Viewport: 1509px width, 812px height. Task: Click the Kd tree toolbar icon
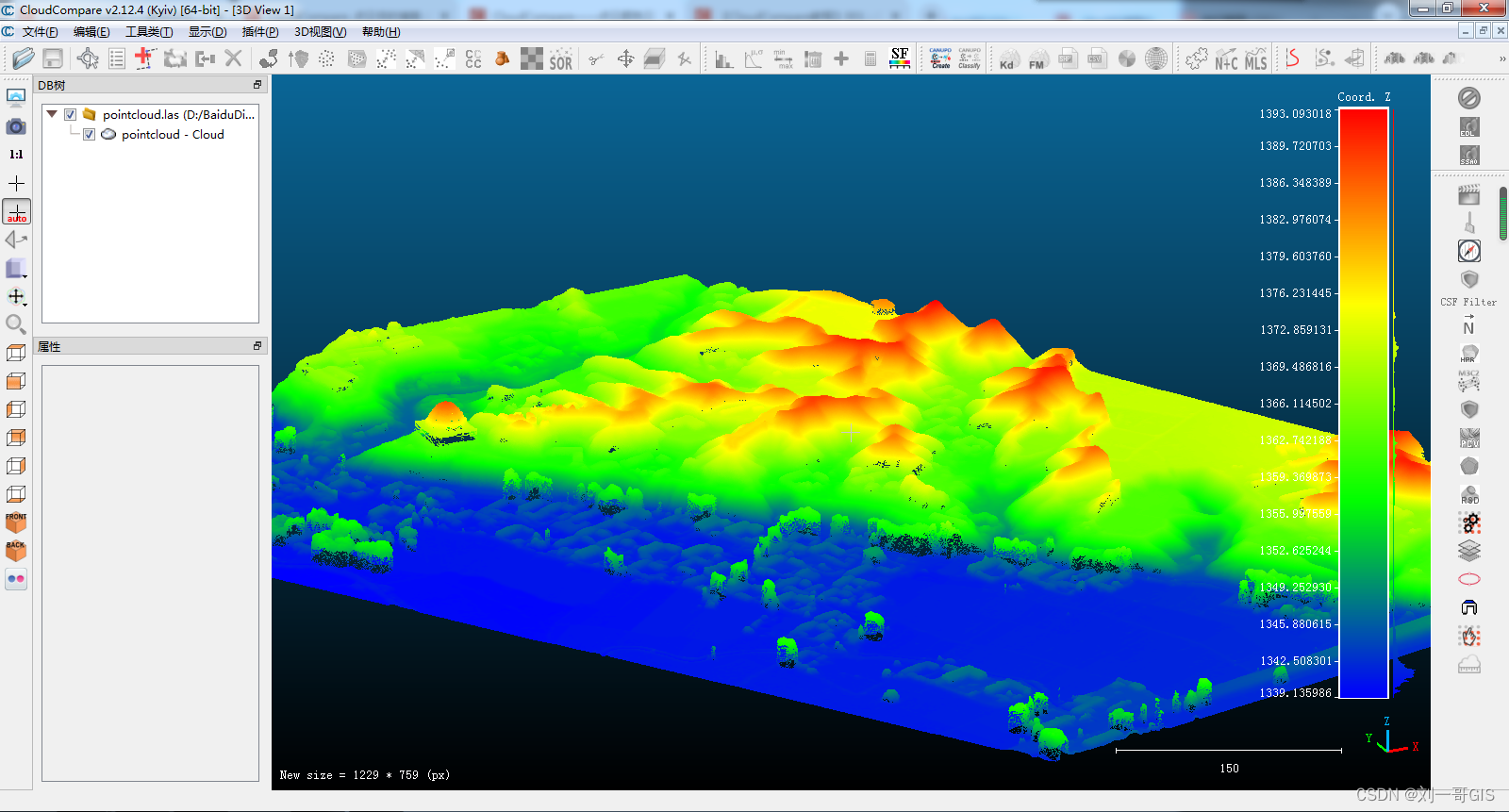coord(1007,59)
